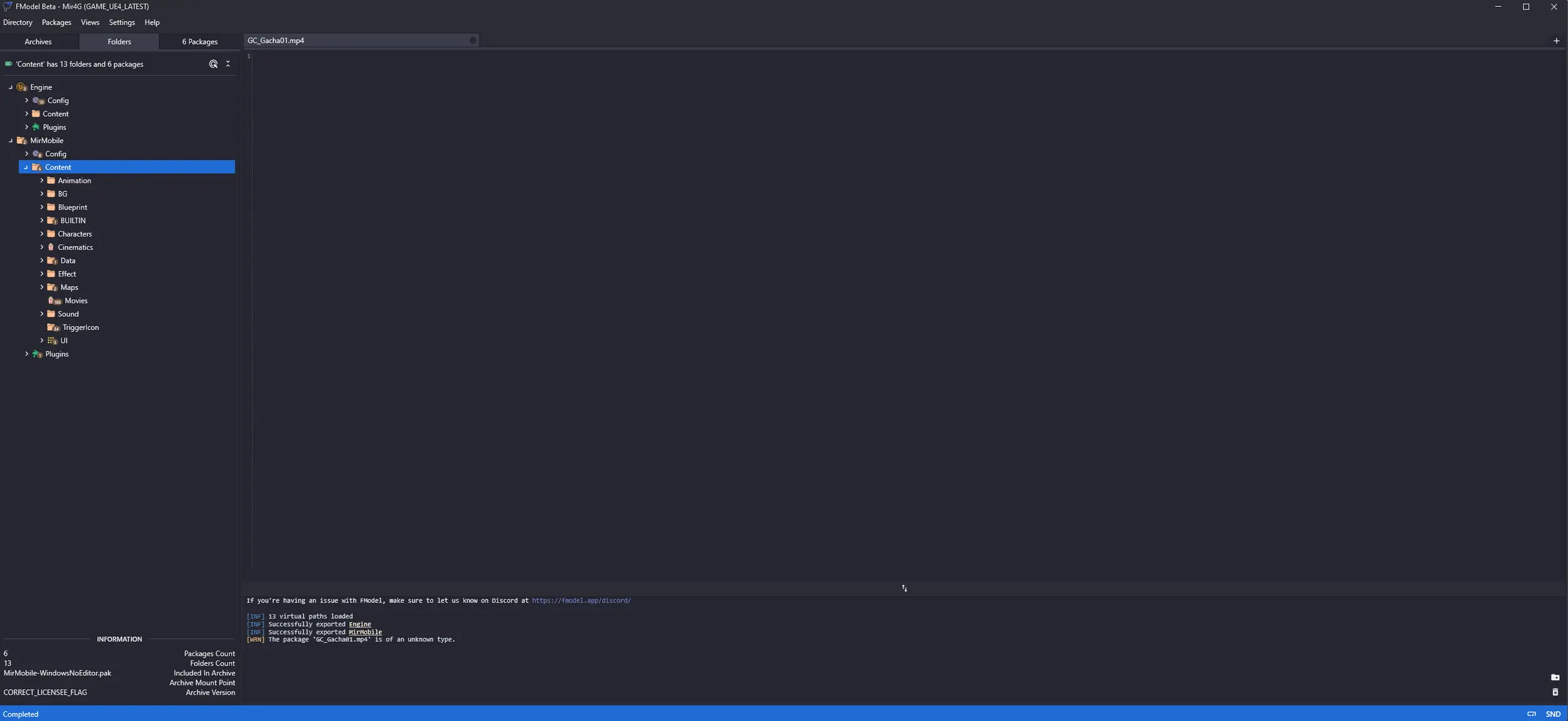This screenshot has width=1568, height=721.
Task: Expand the Animation folder
Action: pos(42,181)
